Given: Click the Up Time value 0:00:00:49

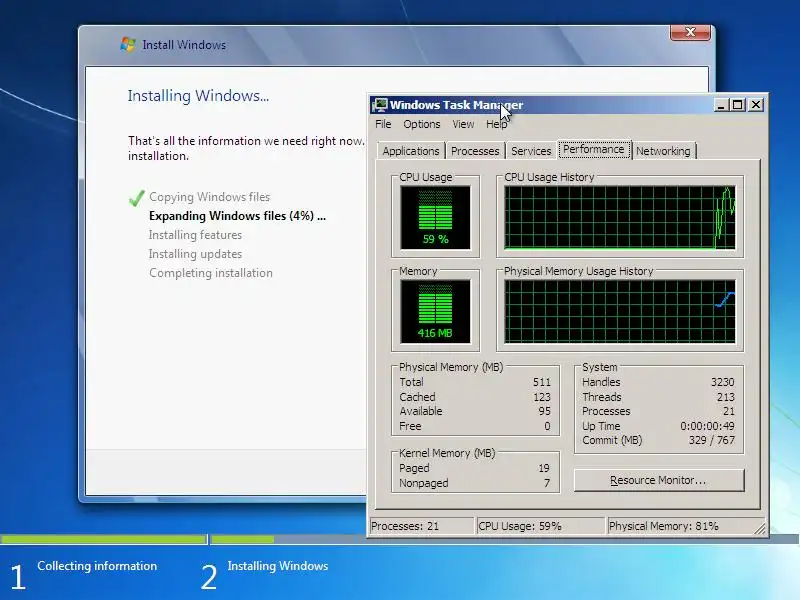Looking at the screenshot, I should pos(707,426).
